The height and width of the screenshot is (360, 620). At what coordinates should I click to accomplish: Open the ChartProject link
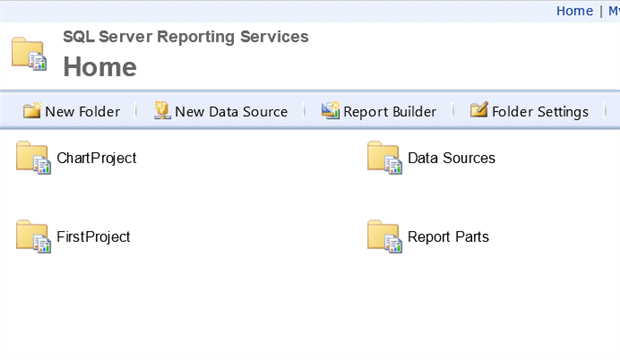click(x=96, y=158)
